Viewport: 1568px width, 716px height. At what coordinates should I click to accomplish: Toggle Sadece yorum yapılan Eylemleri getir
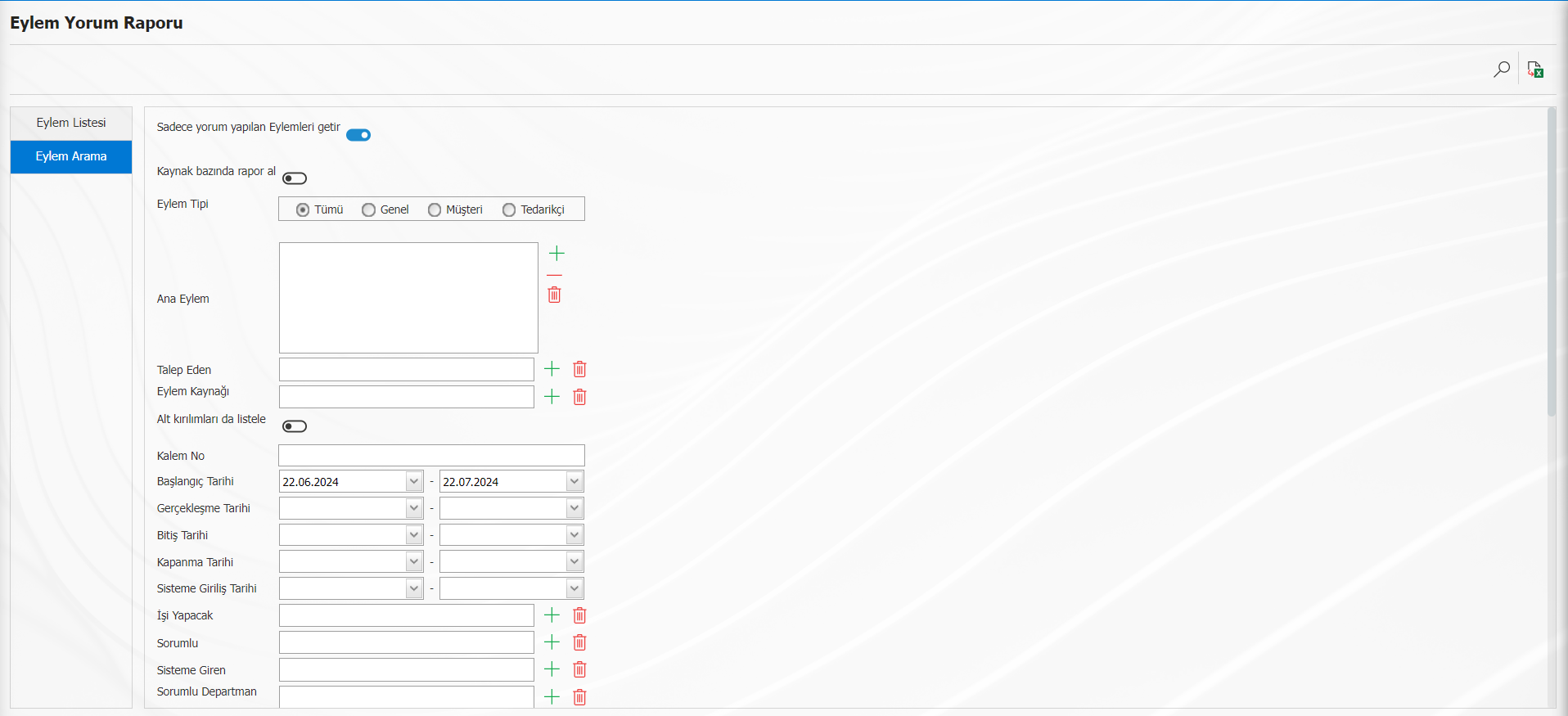click(358, 135)
